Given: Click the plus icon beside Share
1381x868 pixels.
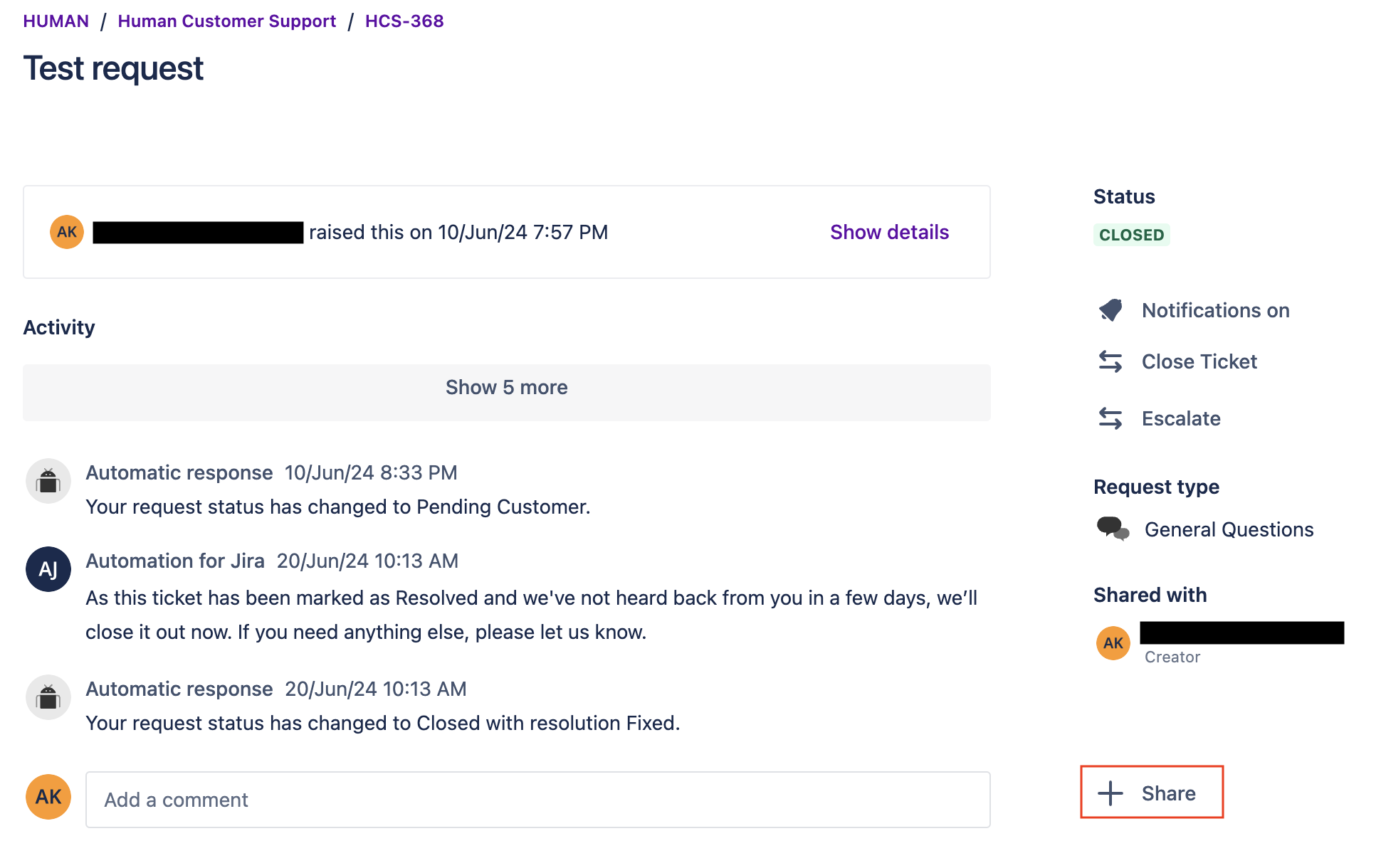Looking at the screenshot, I should (x=1110, y=793).
